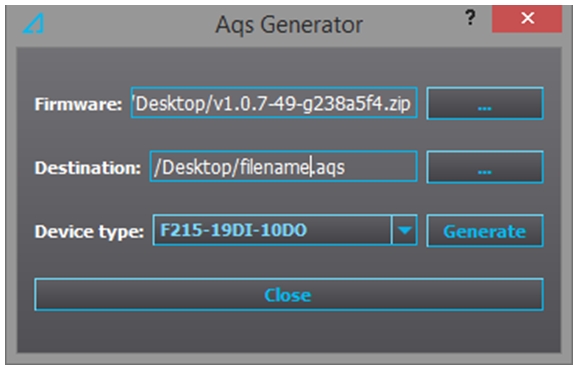
Task: Browse for the Destination file
Action: pos(485,167)
